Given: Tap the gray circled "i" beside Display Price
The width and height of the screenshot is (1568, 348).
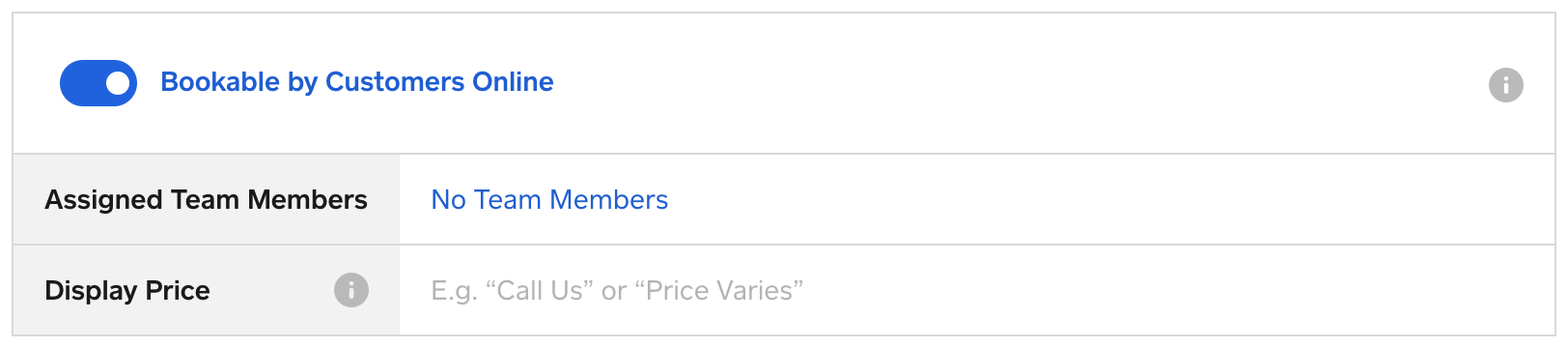Looking at the screenshot, I should [x=351, y=290].
